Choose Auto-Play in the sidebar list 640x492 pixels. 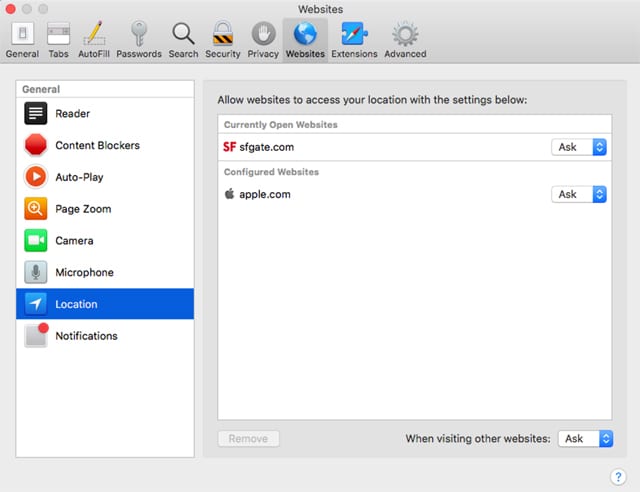tap(105, 177)
